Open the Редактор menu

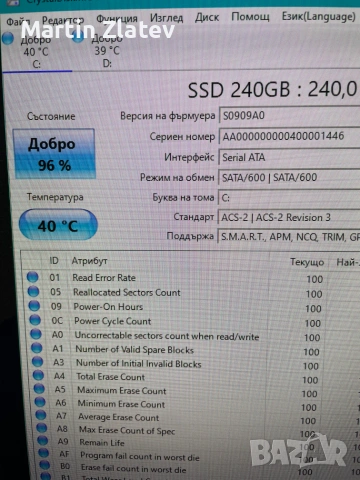pyautogui.click(x=63, y=20)
